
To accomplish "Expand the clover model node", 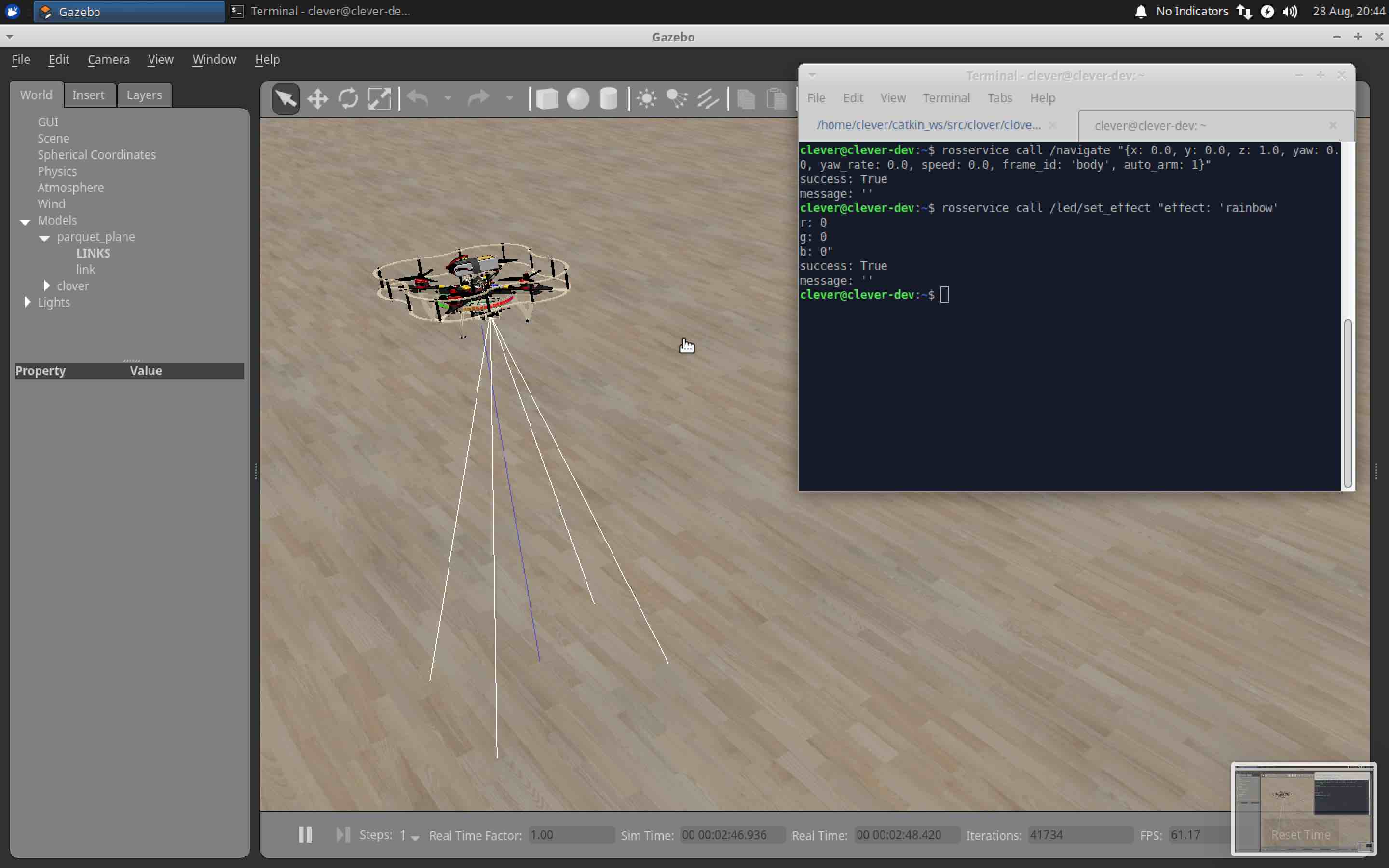I will pos(47,286).
